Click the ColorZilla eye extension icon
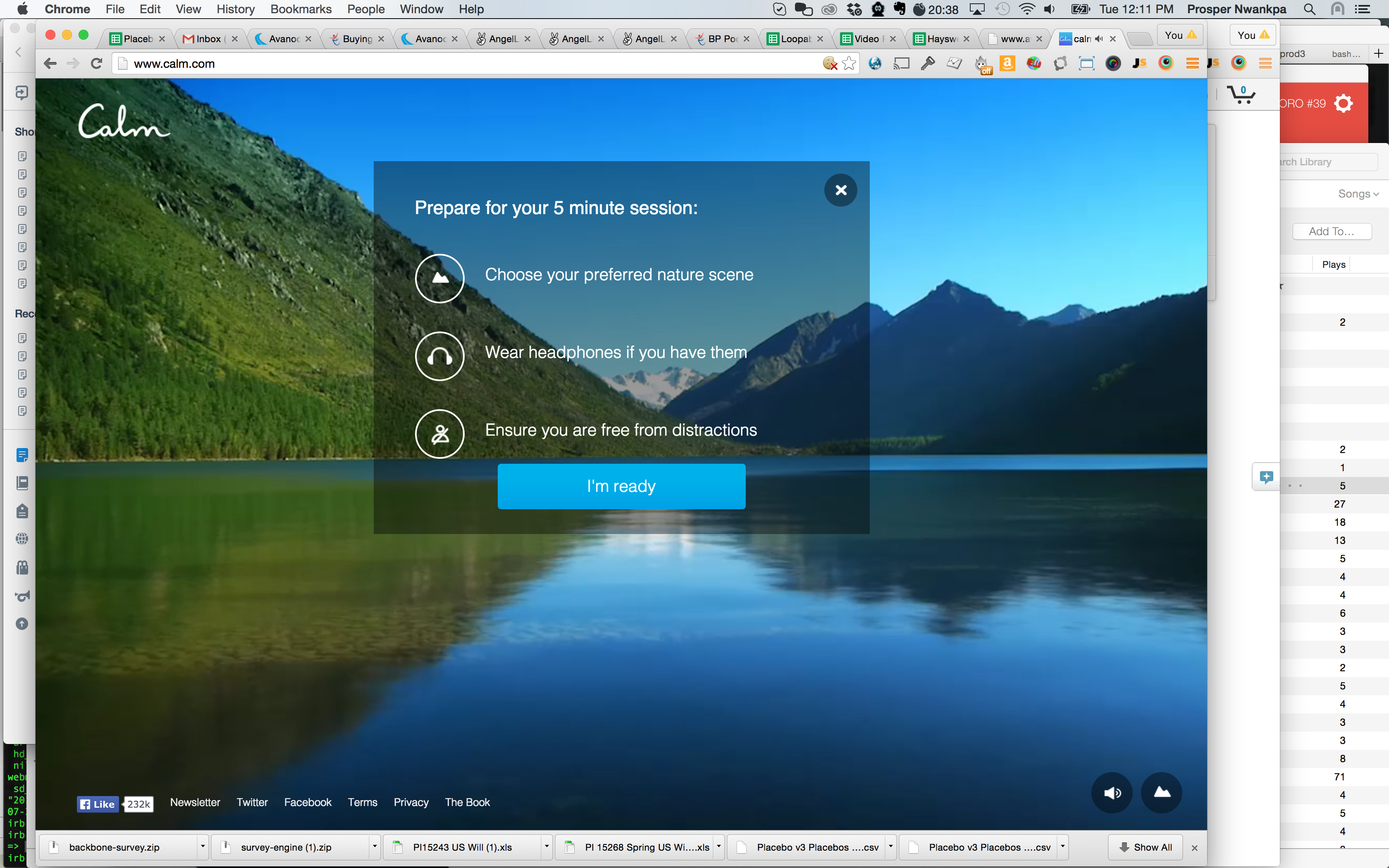The height and width of the screenshot is (868, 1389). coord(1166,63)
